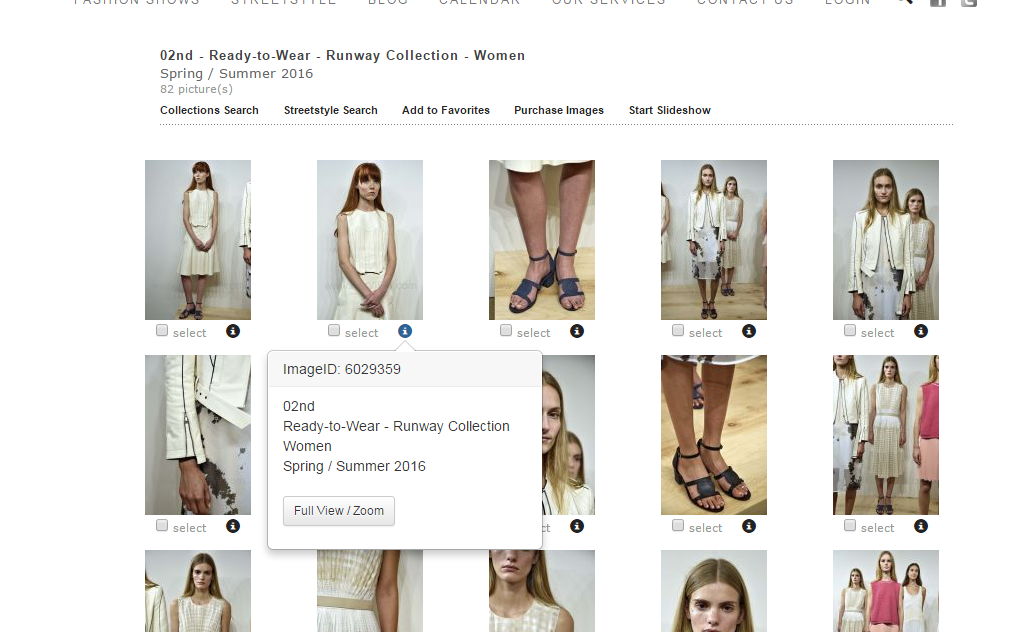The height and width of the screenshot is (632, 1025).
Task: Tick select checkbox under first top-row photo
Action: (162, 331)
